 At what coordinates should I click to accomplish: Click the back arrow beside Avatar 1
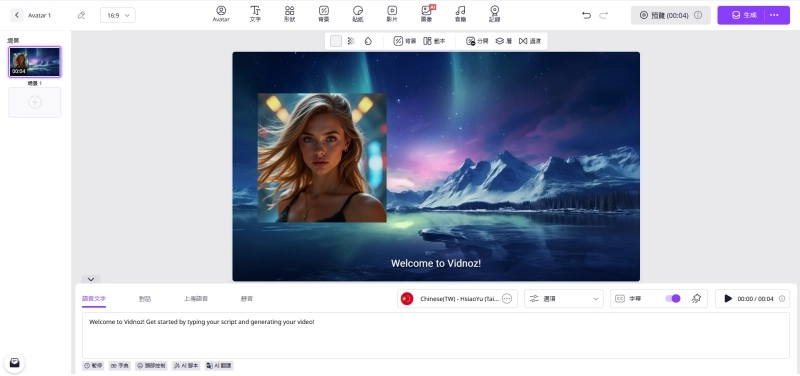point(17,15)
